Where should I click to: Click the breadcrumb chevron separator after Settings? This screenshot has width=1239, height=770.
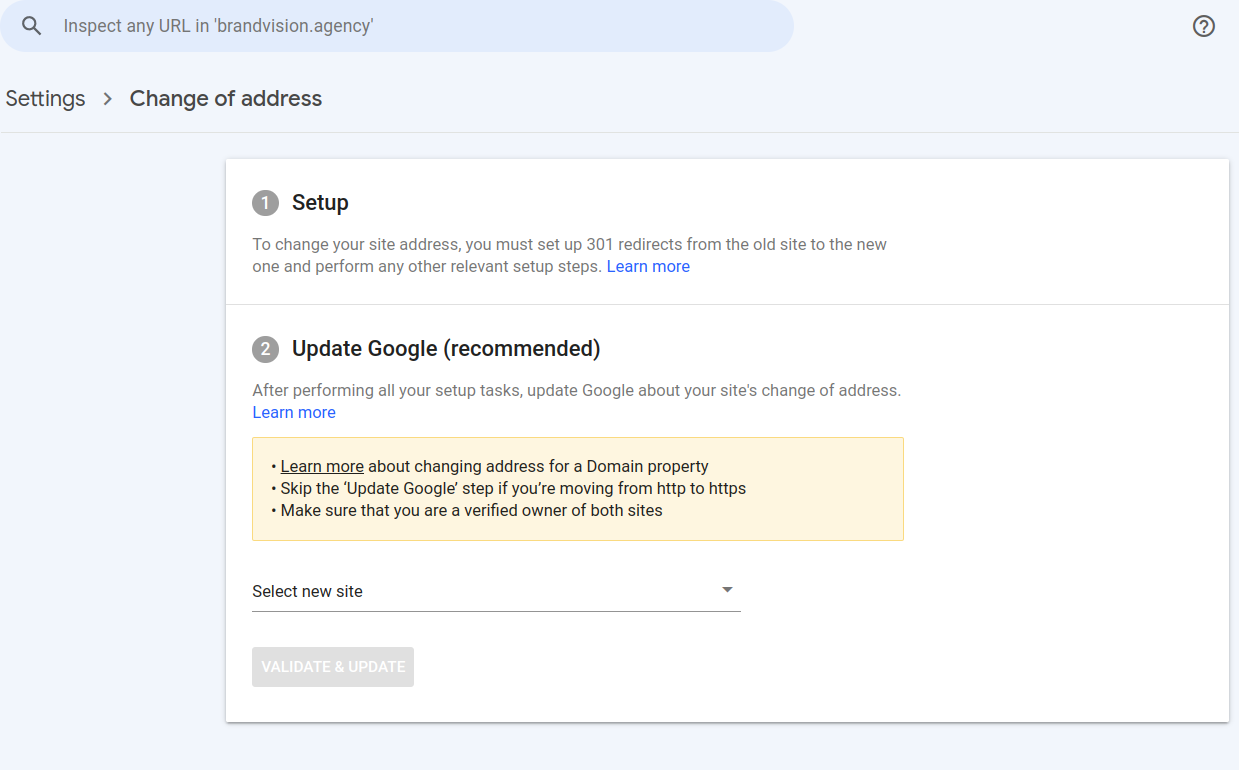pos(108,99)
